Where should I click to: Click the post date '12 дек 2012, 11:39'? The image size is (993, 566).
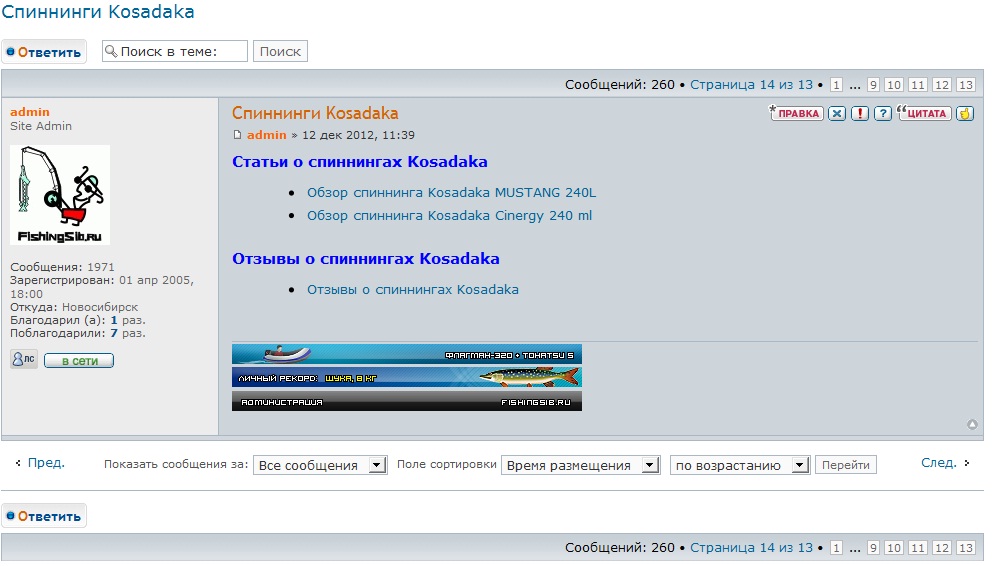point(358,135)
